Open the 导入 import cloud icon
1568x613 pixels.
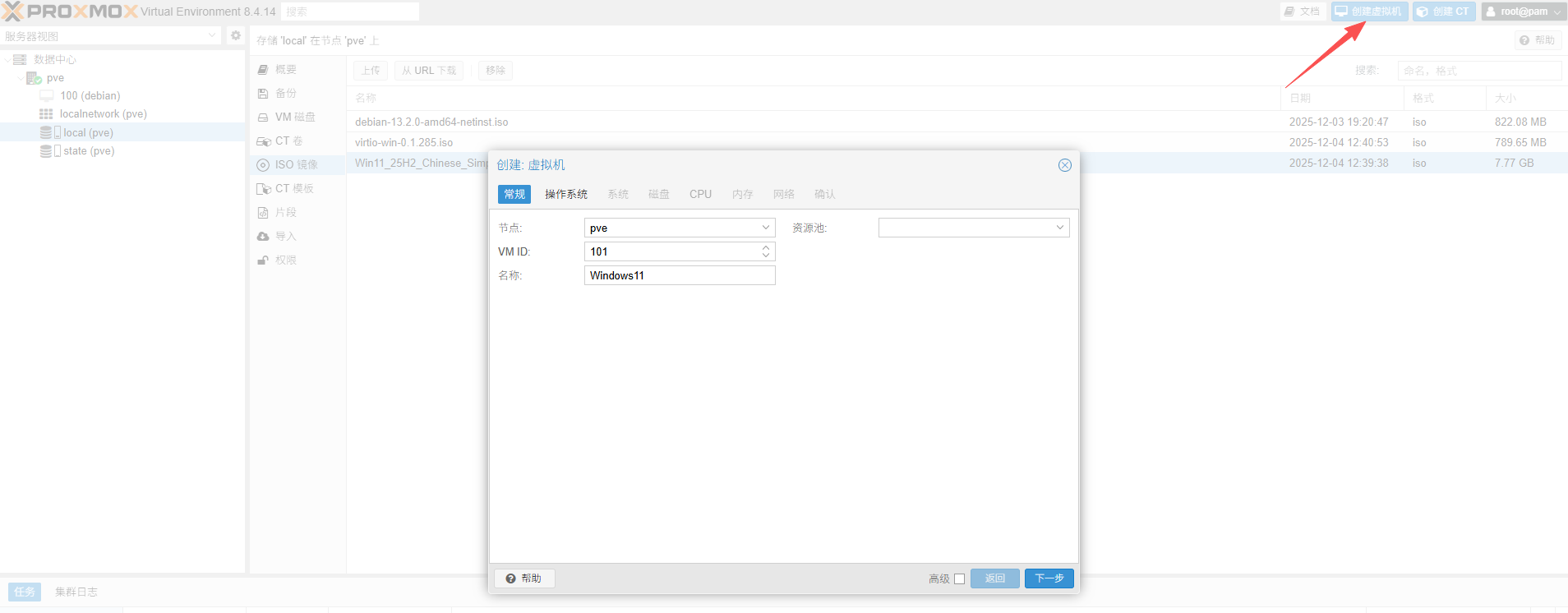pyautogui.click(x=263, y=237)
